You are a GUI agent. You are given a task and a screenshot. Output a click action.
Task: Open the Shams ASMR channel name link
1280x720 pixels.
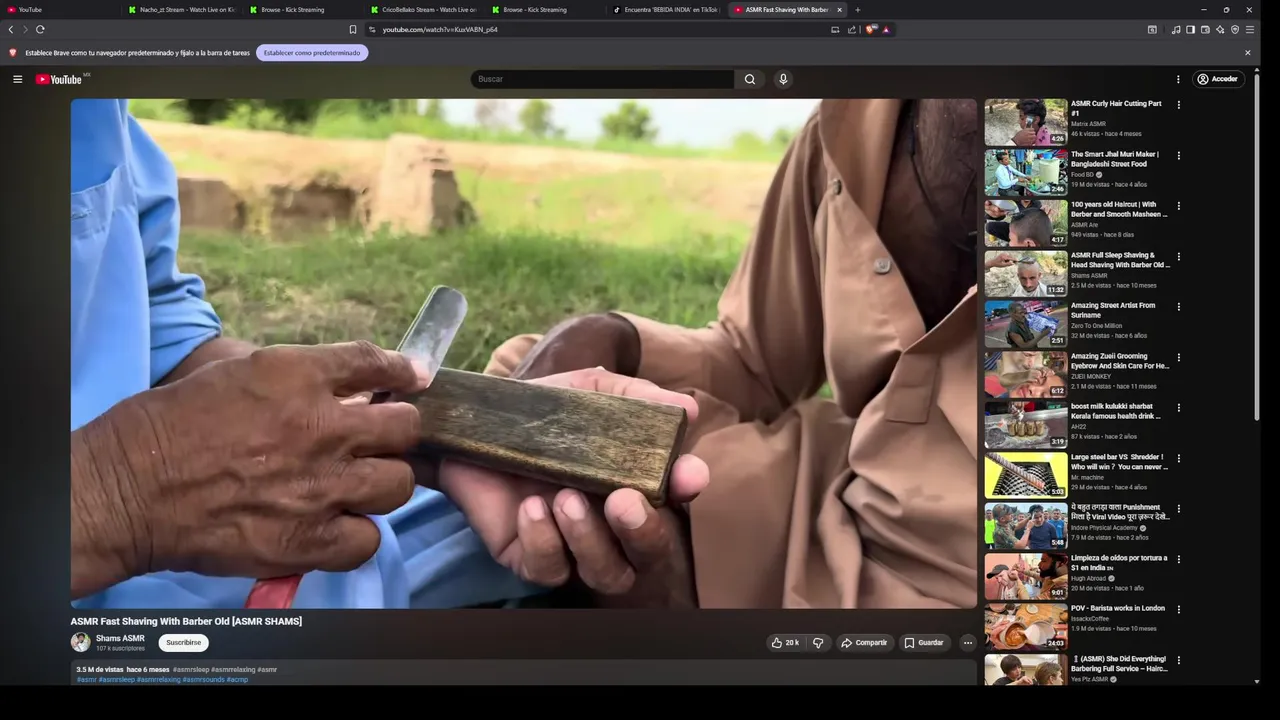pos(120,638)
